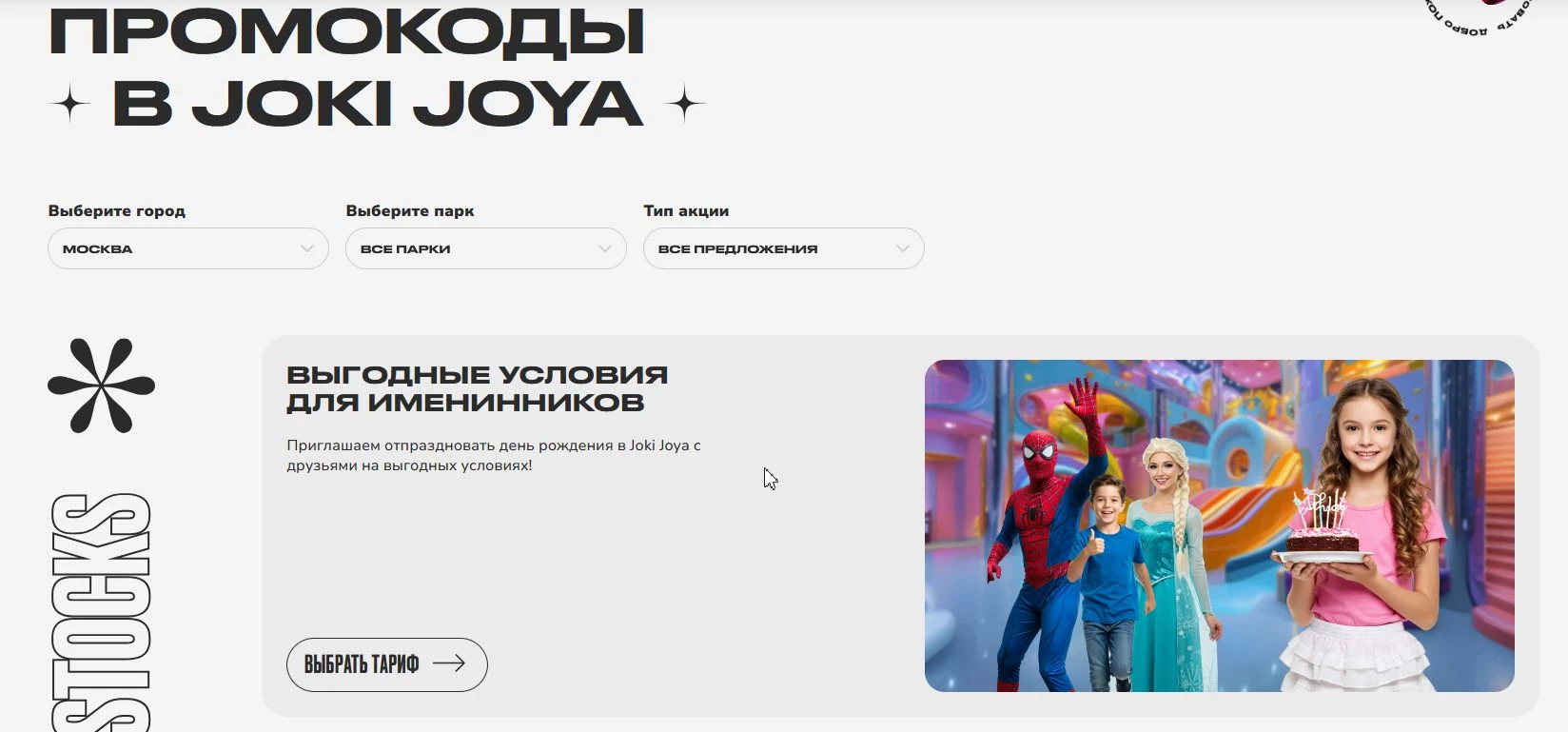Click the "Промокоды" page title

(x=347, y=30)
